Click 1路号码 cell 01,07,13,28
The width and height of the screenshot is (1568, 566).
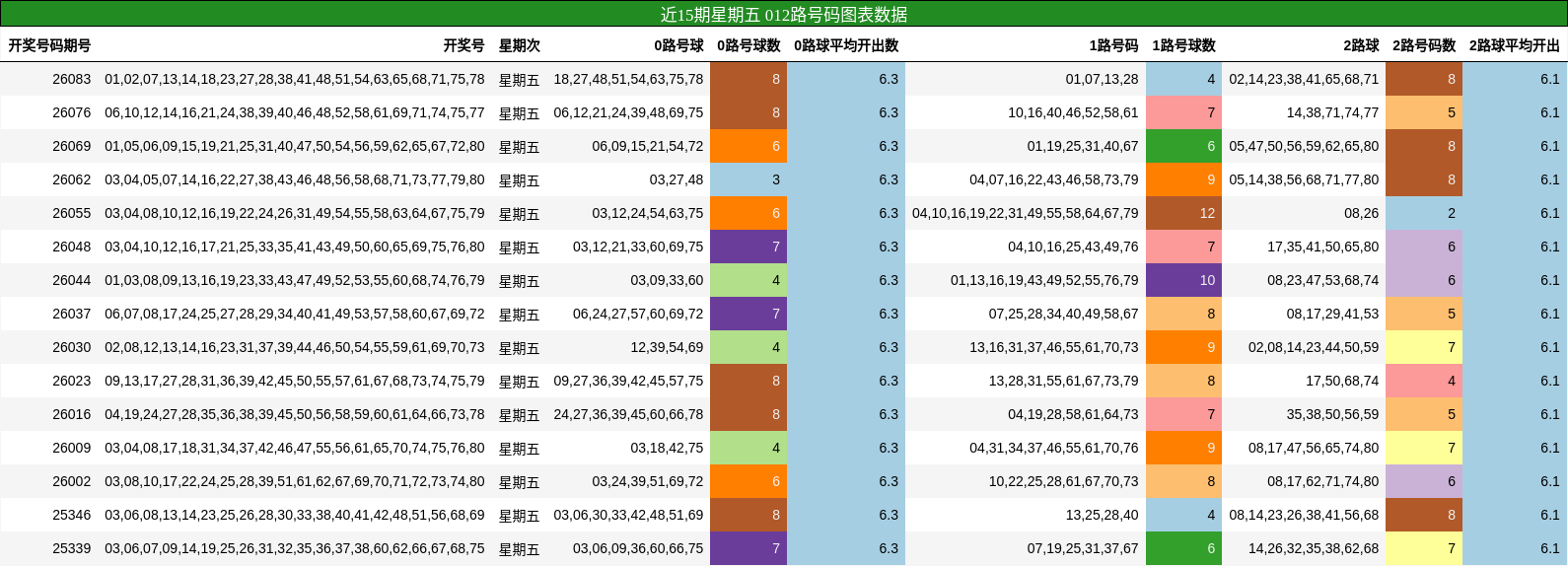click(x=1102, y=79)
